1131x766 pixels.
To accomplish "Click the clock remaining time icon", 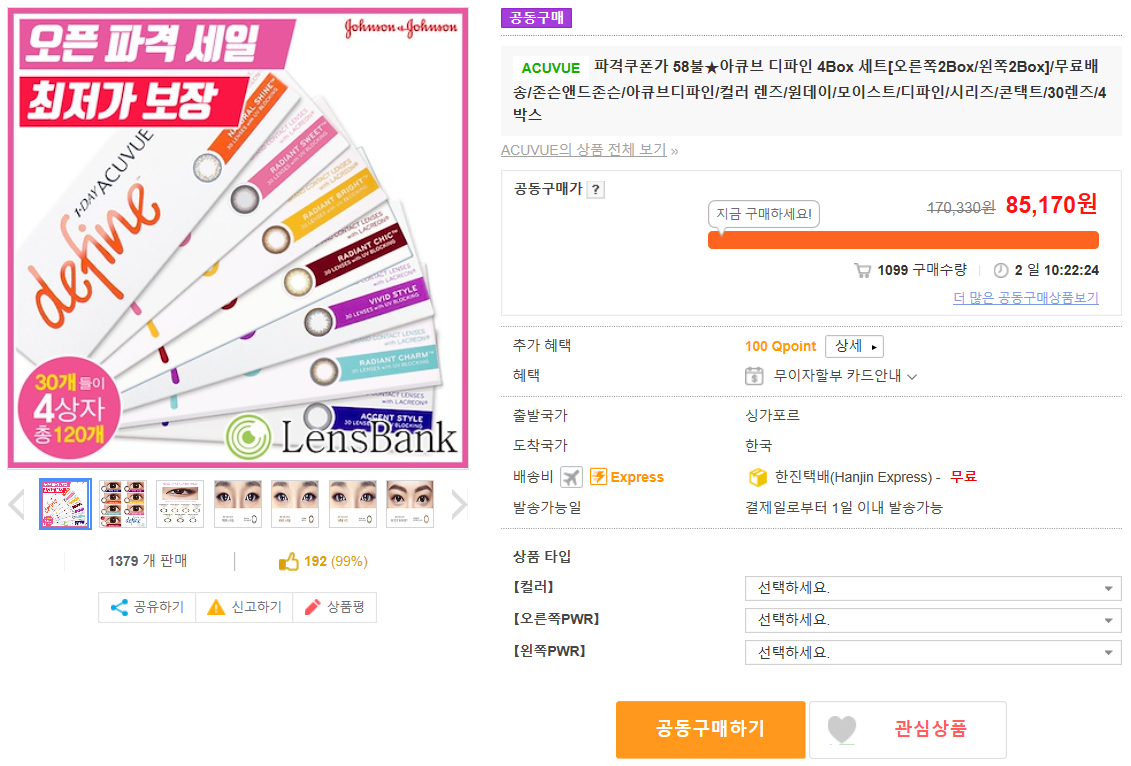I will [x=1001, y=270].
